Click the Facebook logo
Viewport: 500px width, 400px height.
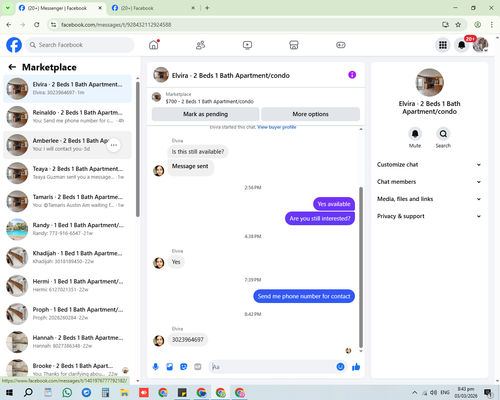point(14,45)
